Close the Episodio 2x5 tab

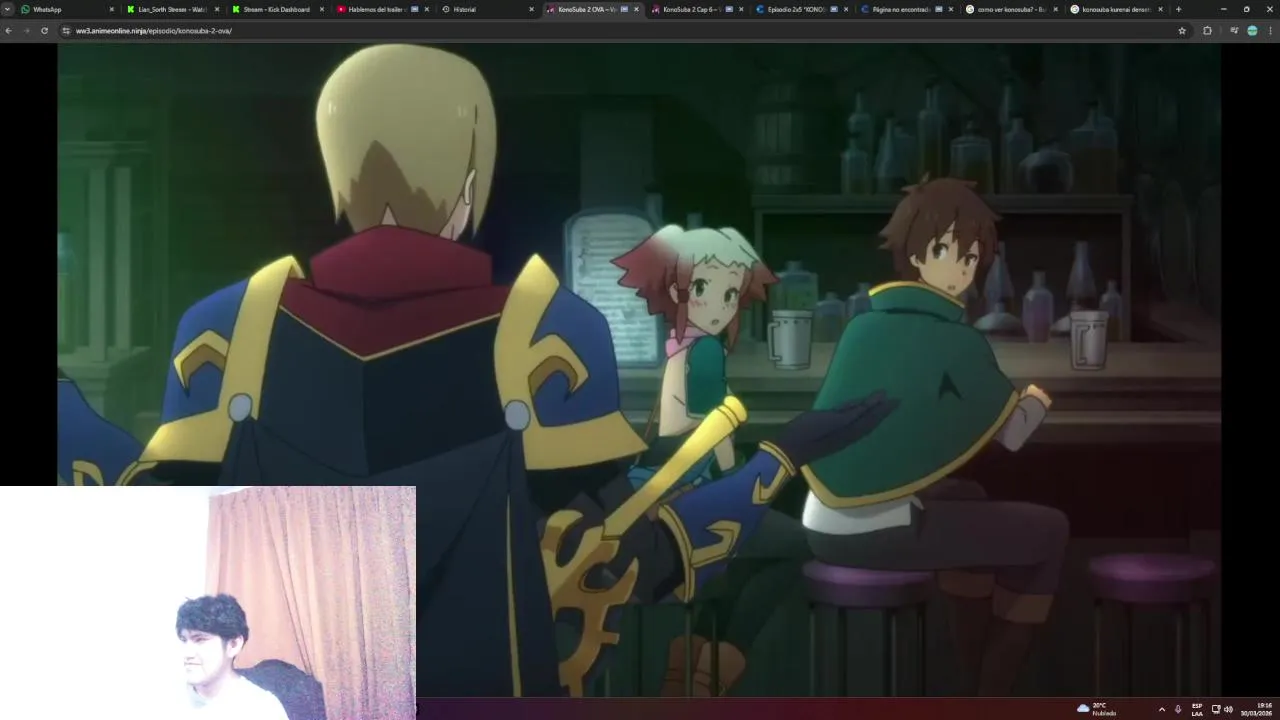coord(846,9)
